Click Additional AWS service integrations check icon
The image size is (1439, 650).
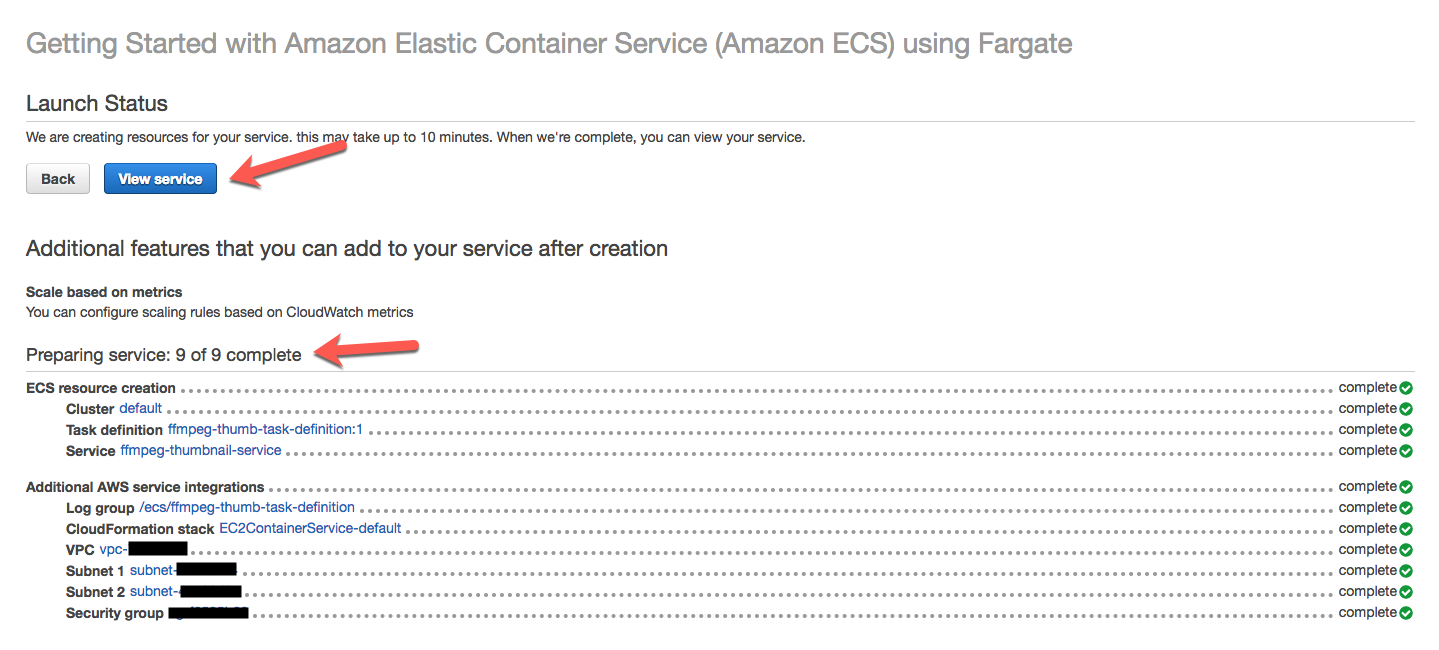[1406, 487]
